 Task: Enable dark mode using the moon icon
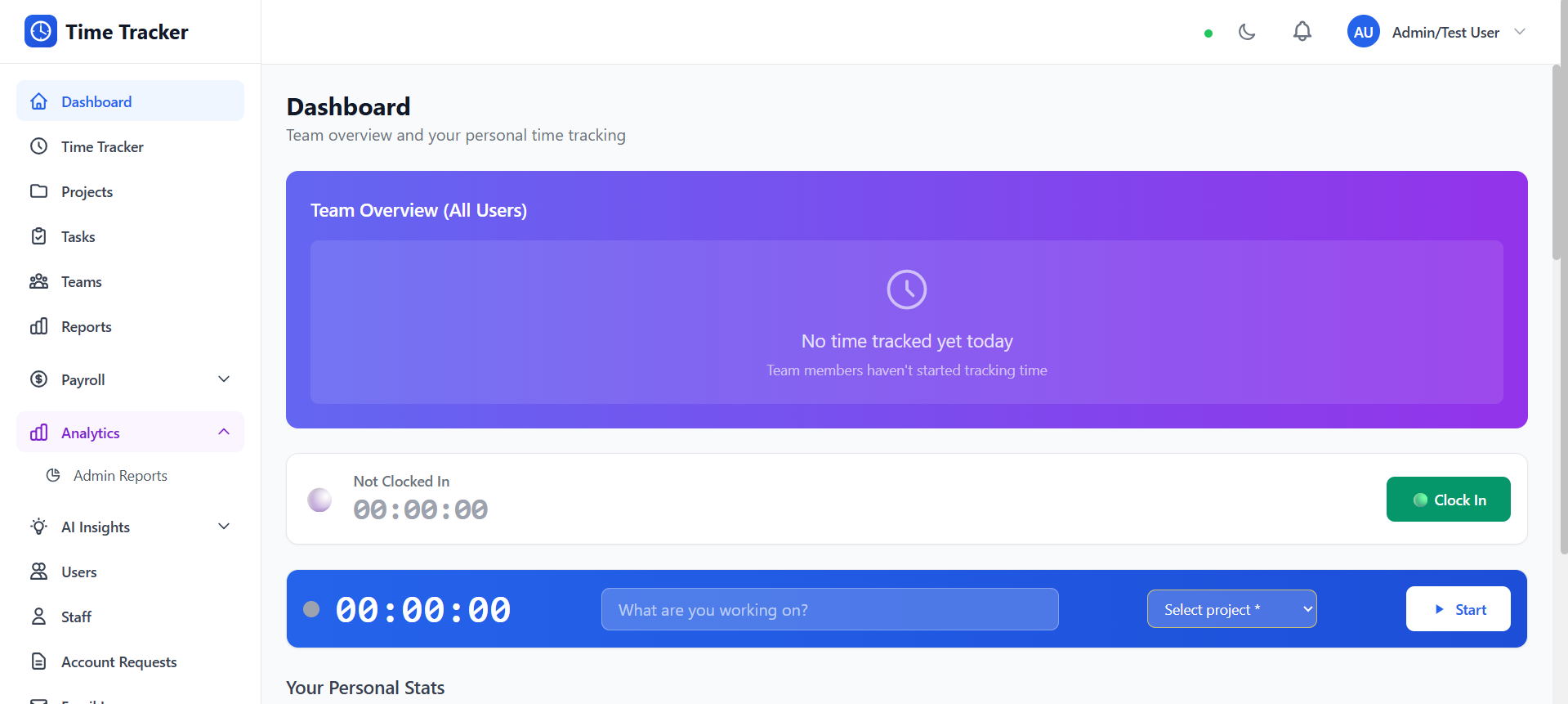(x=1247, y=31)
